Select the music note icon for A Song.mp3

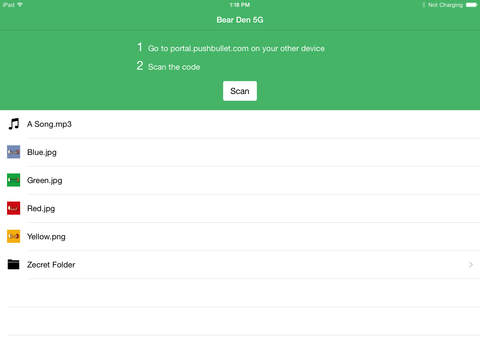[14, 124]
